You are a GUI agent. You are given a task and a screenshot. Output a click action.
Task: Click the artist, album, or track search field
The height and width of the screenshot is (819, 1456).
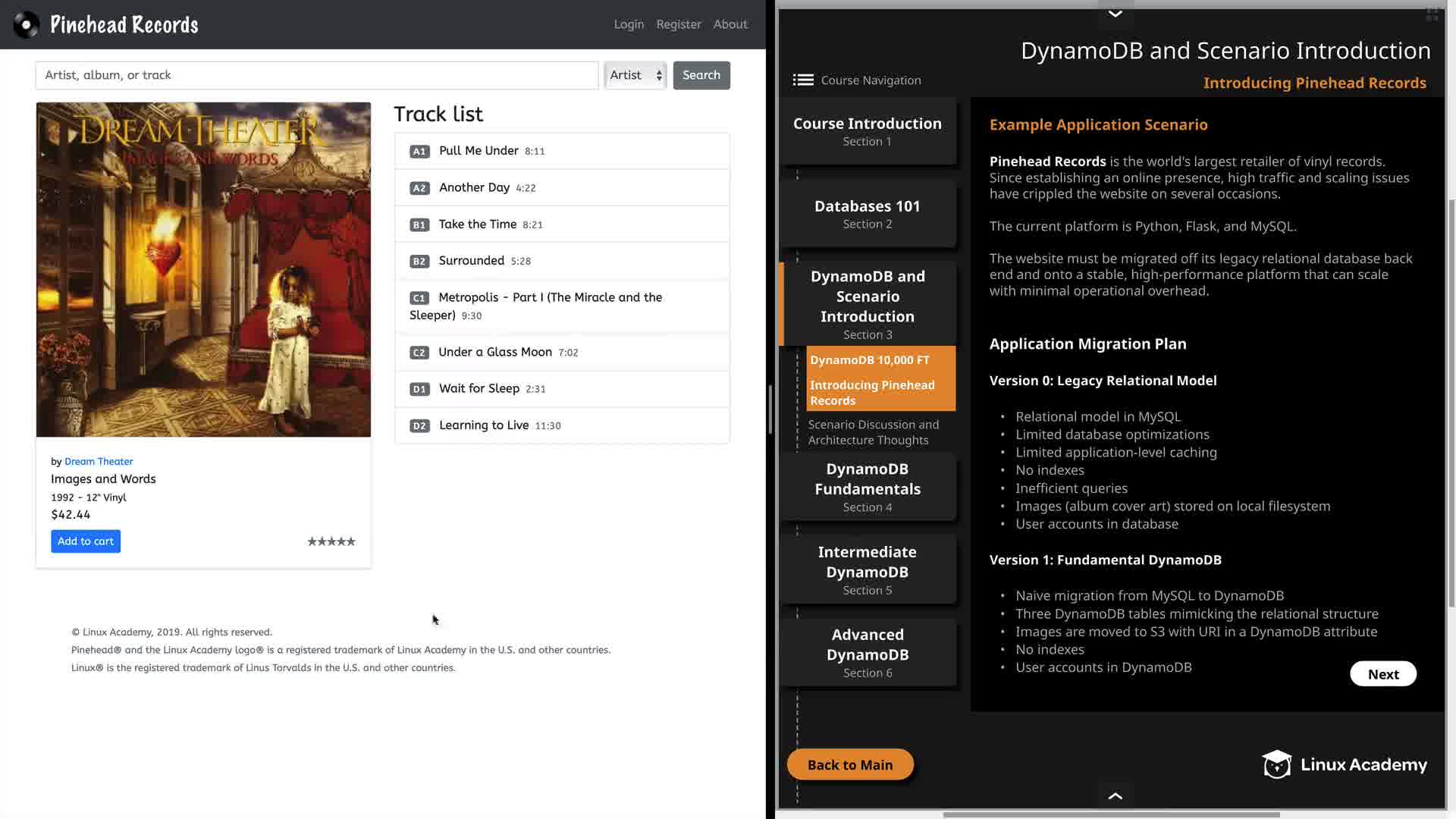click(316, 75)
